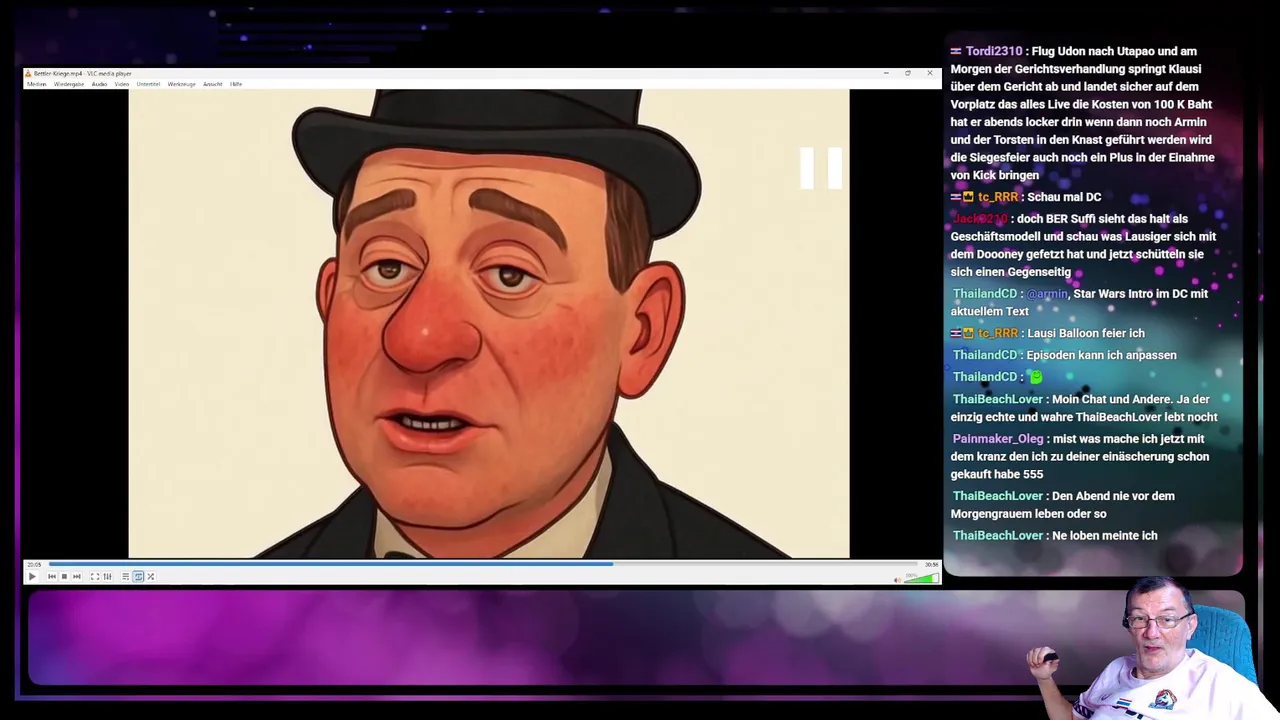Open the Audio menu
This screenshot has height=720, width=1280.
click(x=100, y=84)
